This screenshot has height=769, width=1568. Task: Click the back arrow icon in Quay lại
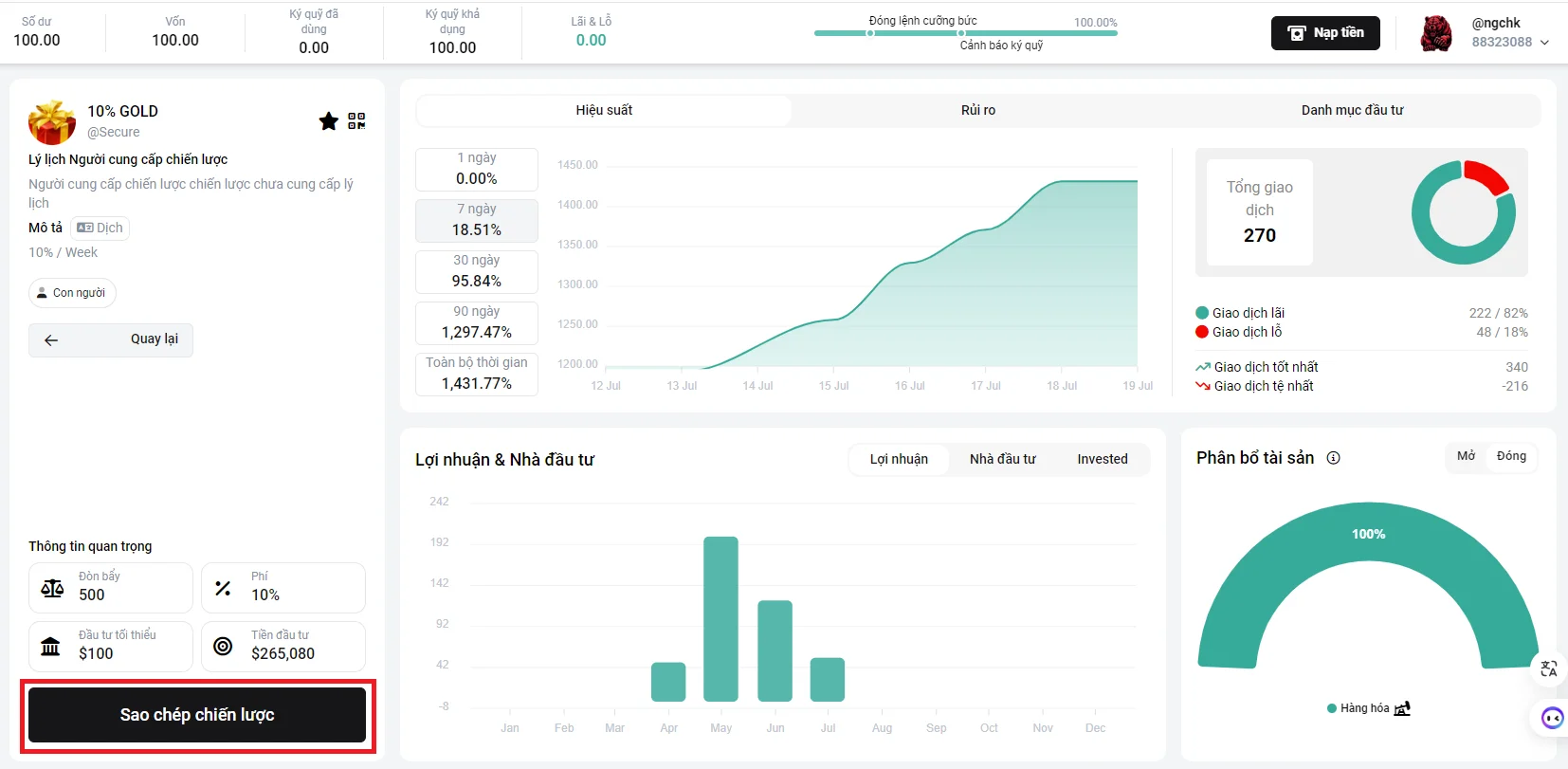[51, 340]
